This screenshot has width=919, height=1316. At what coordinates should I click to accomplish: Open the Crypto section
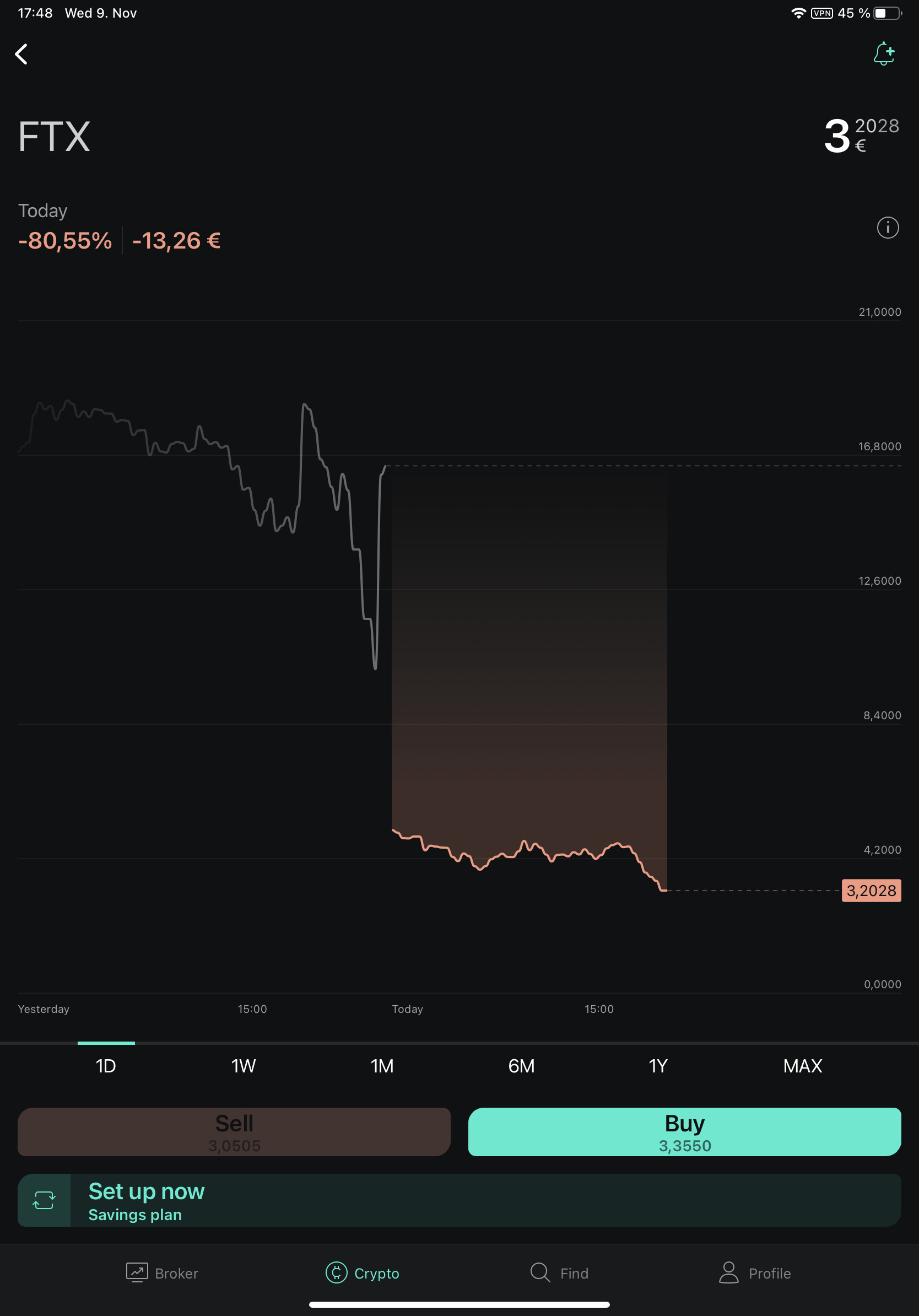(363, 1273)
